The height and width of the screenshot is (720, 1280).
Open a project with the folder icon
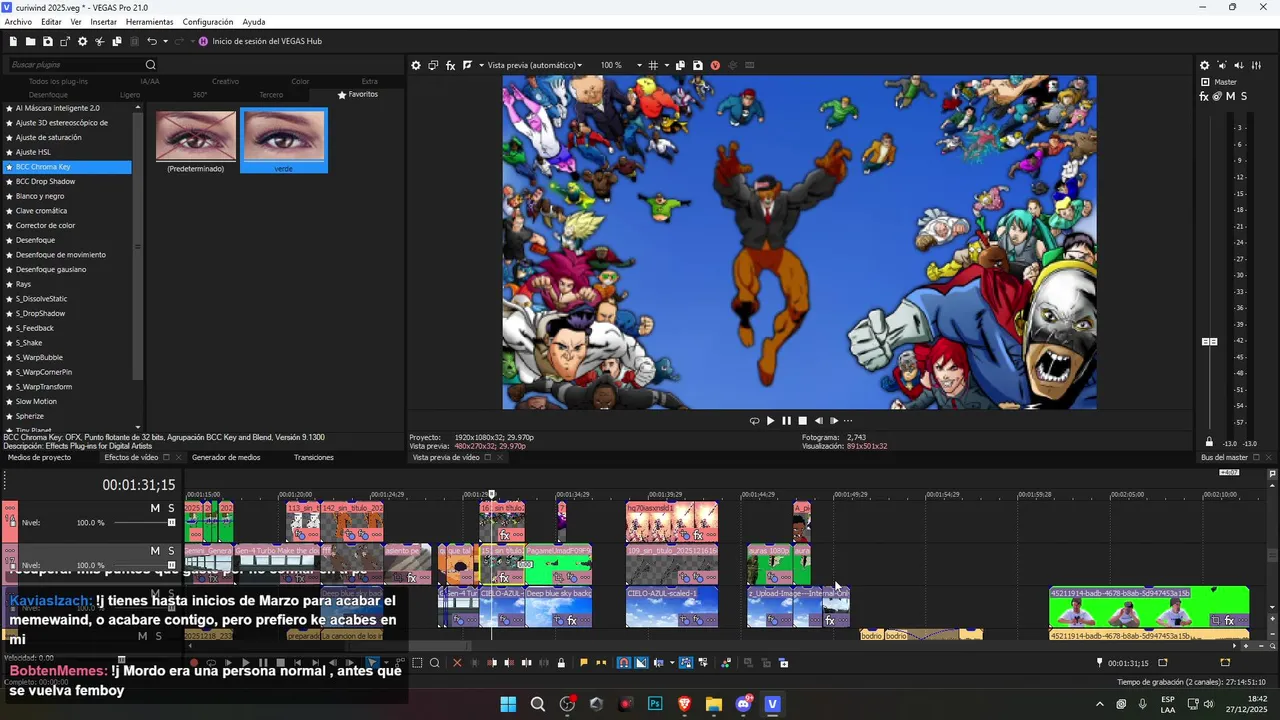pyautogui.click(x=30, y=41)
